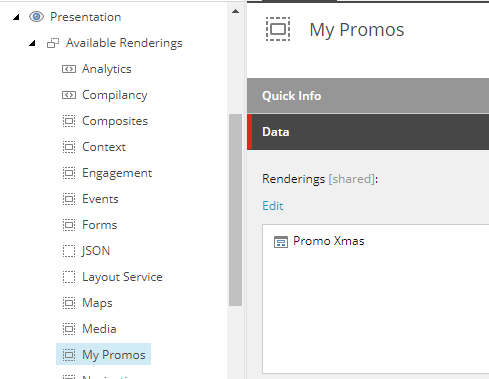Image resolution: width=489 pixels, height=379 pixels.
Task: Click the Analytics rendering icon
Action: [69, 69]
